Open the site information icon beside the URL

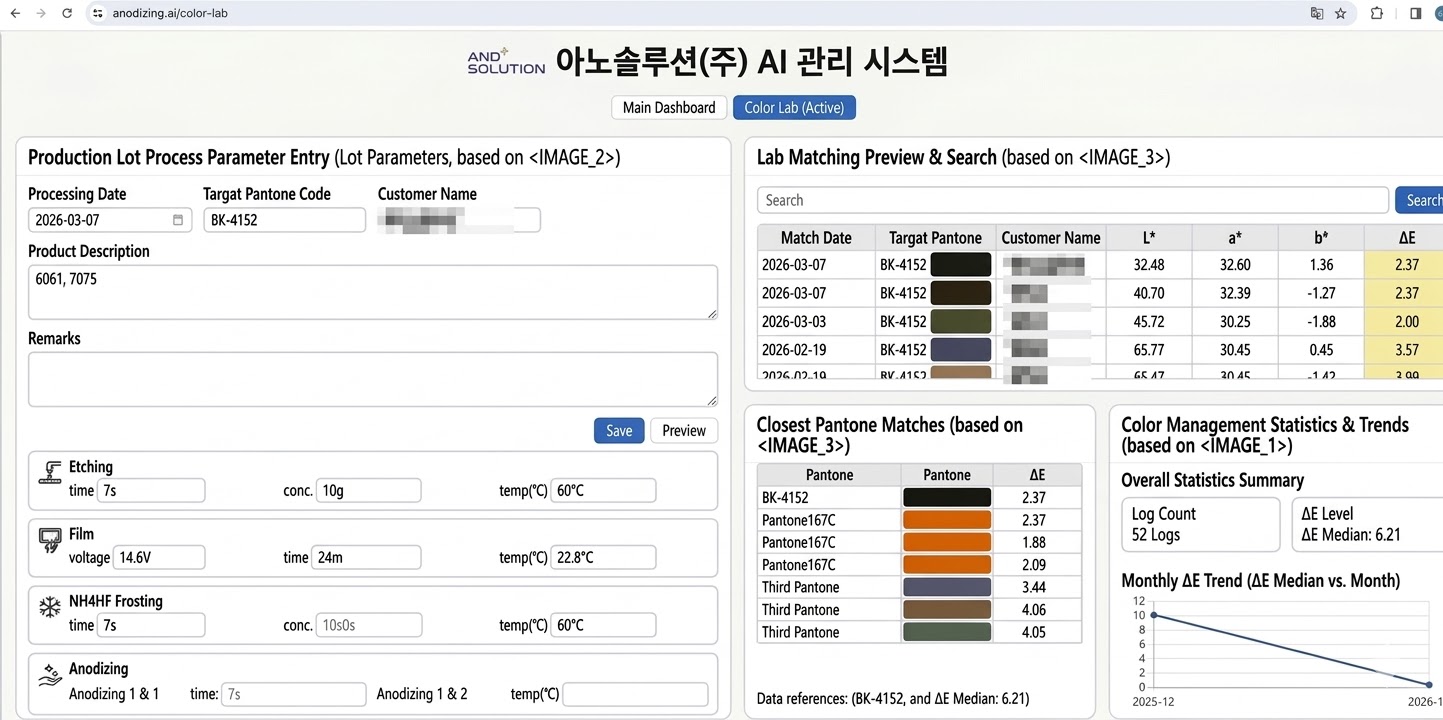(97, 14)
